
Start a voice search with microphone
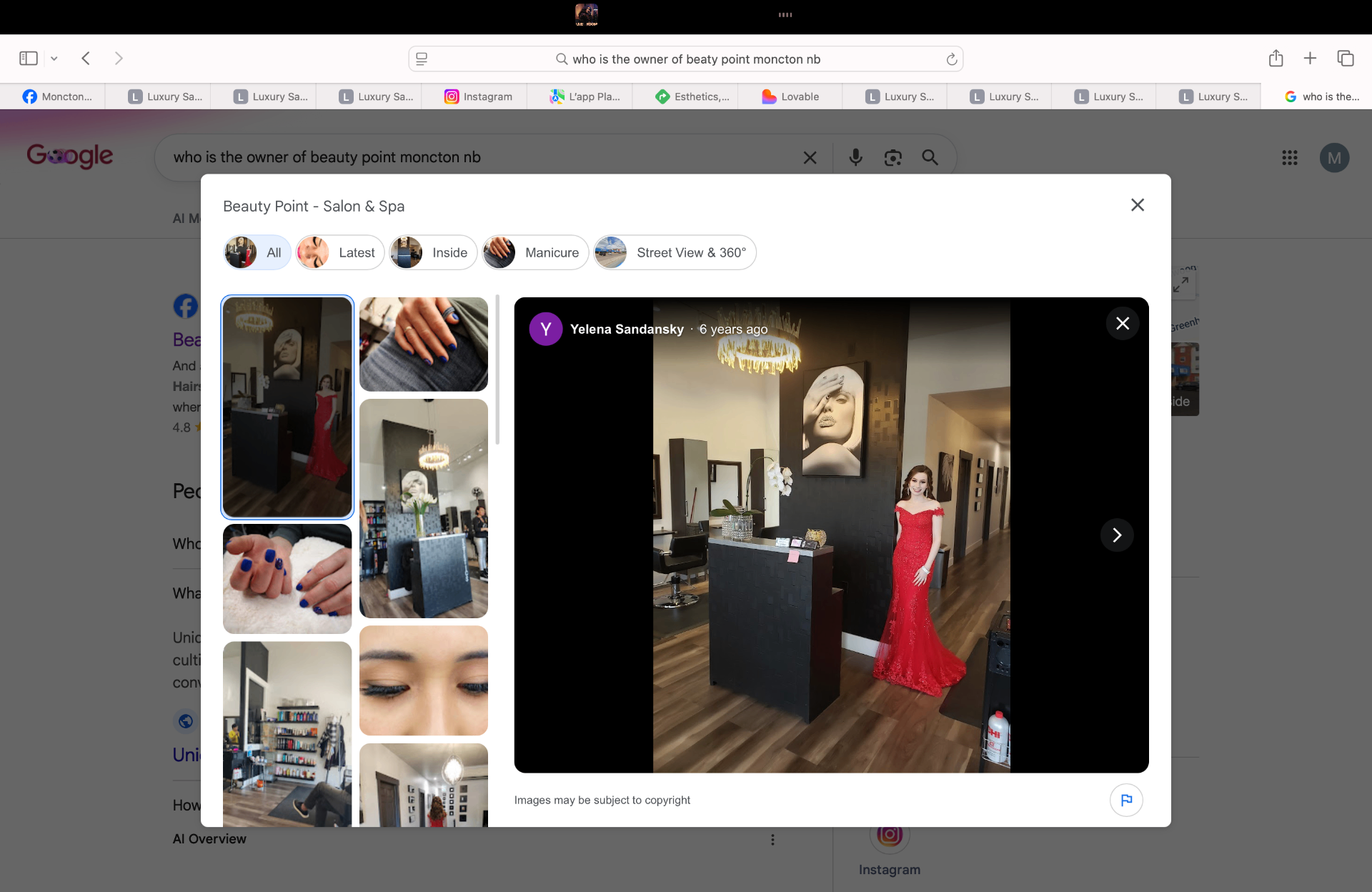(855, 158)
